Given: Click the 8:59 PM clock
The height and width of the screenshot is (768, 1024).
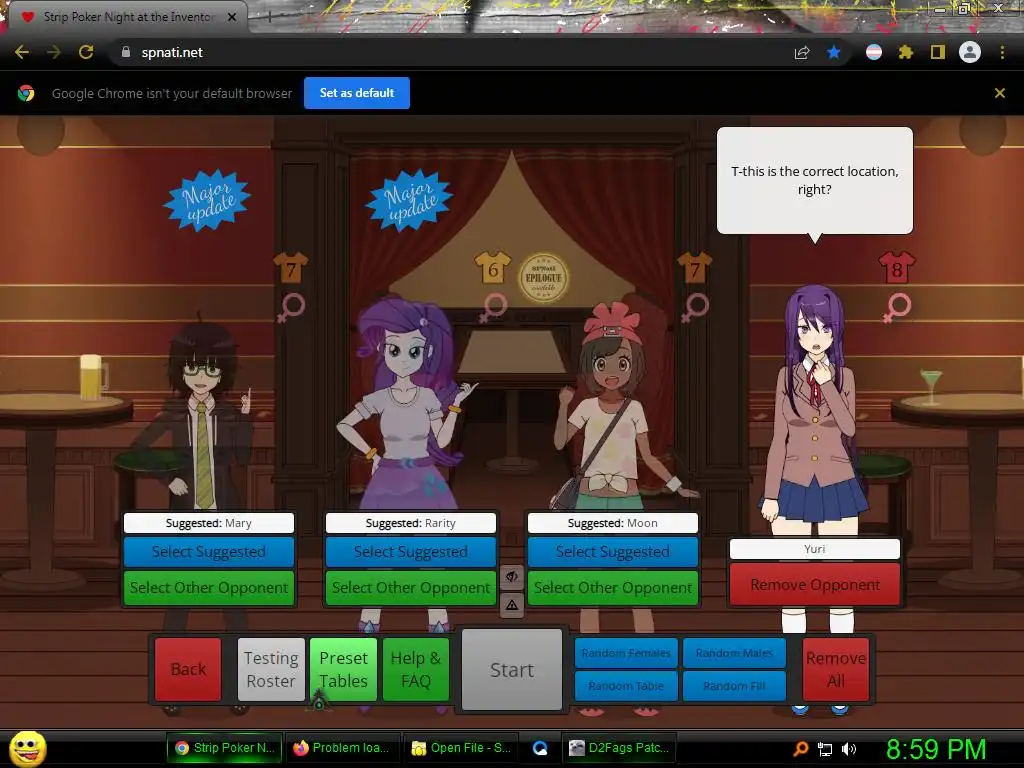Looking at the screenshot, I should (x=936, y=749).
